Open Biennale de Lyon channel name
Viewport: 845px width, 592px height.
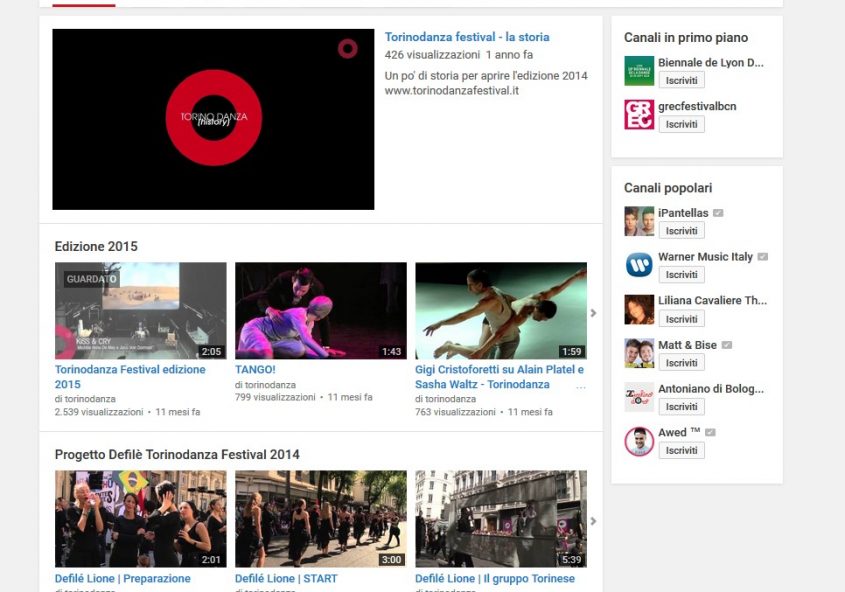pos(710,62)
